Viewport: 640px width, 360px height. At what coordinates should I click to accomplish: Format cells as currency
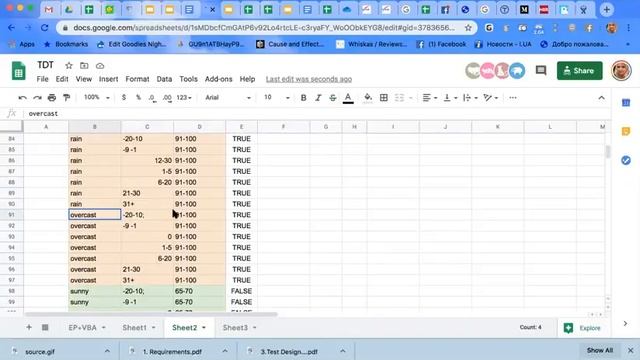(124, 98)
